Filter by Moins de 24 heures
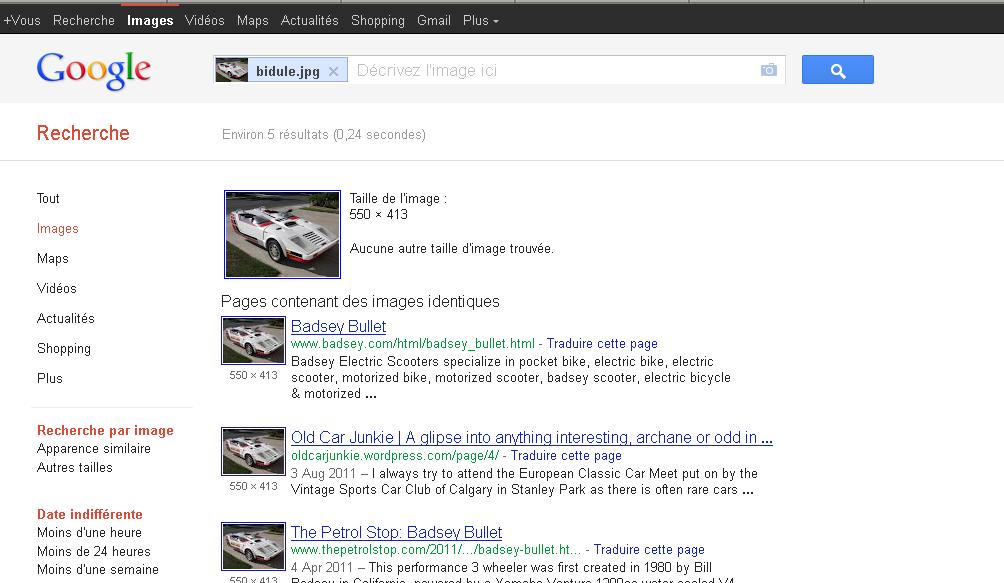1004x583 pixels. 94,551
